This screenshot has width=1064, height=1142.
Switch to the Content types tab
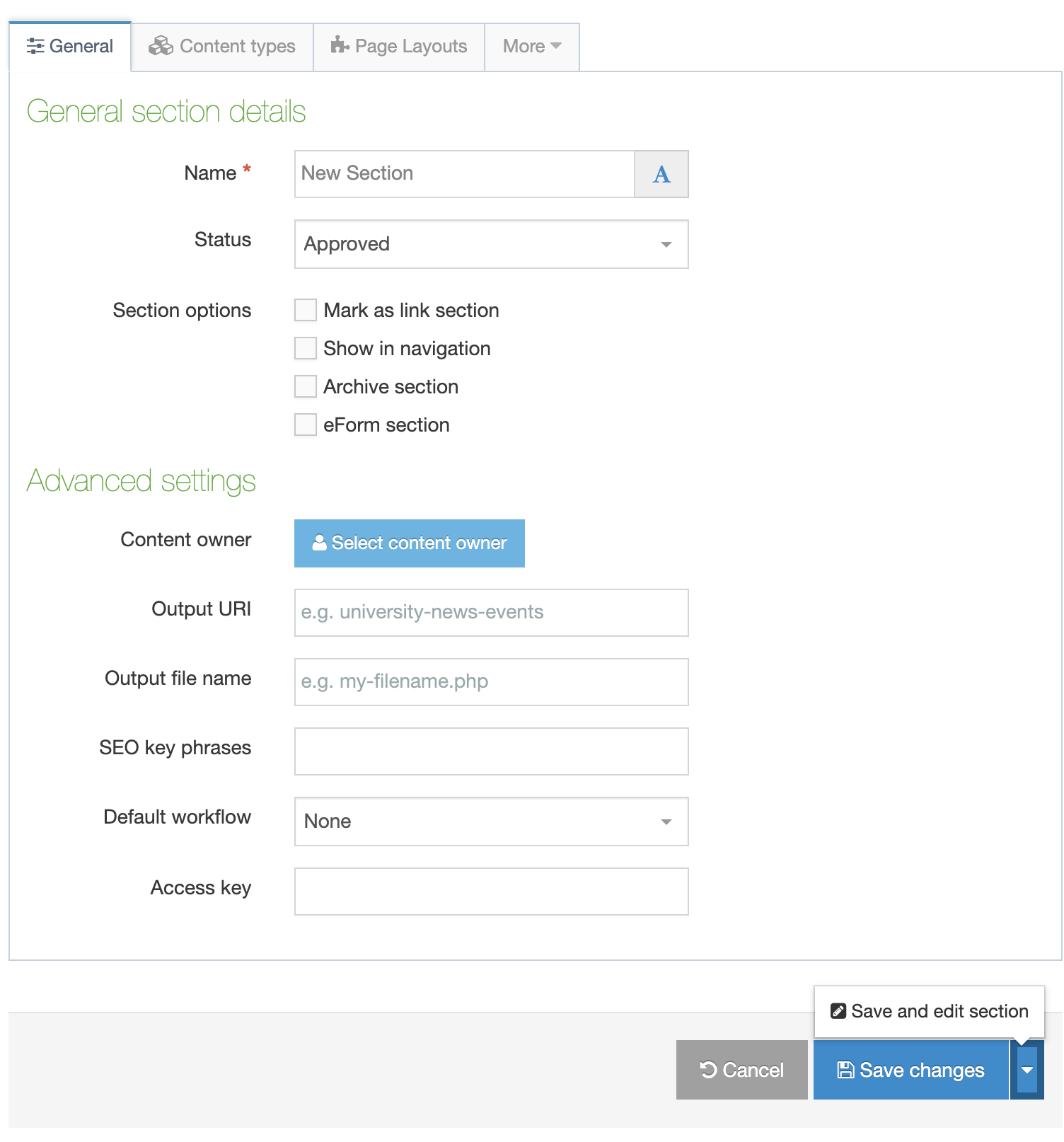click(222, 47)
